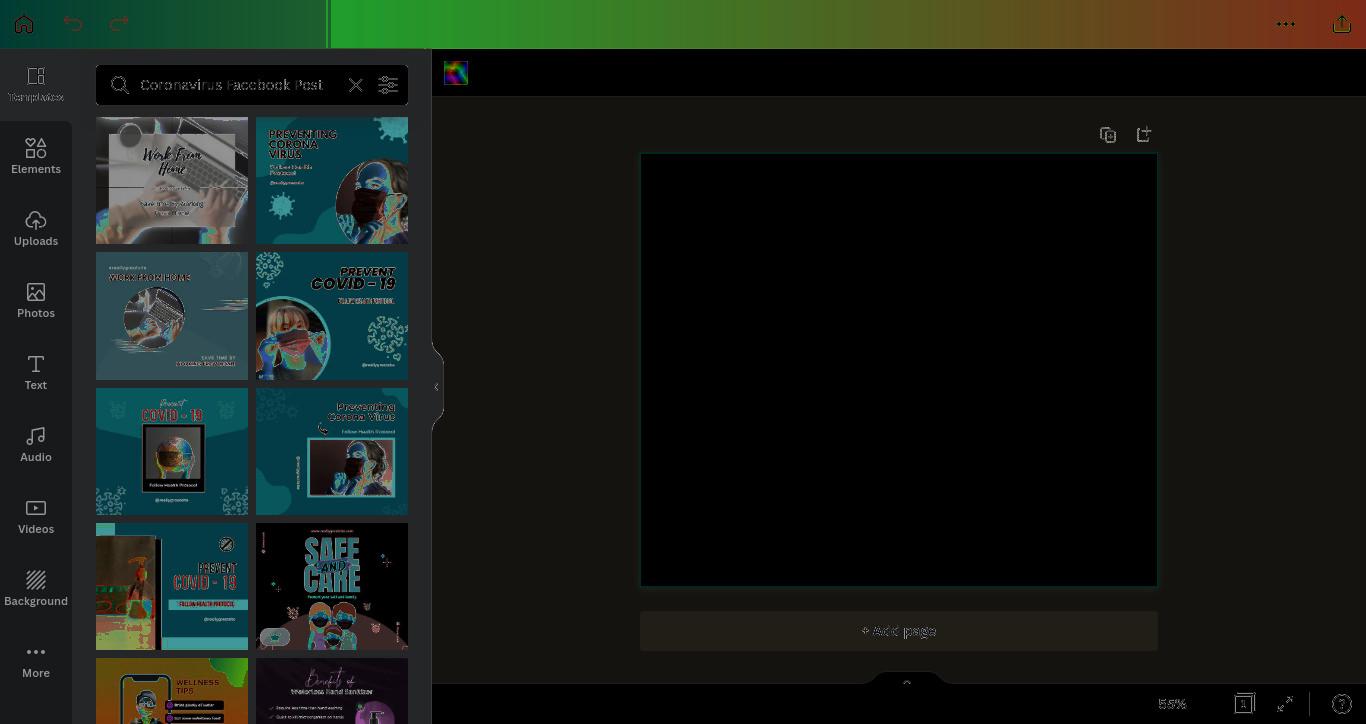
Task: Click the blank design canvas
Action: click(x=899, y=370)
